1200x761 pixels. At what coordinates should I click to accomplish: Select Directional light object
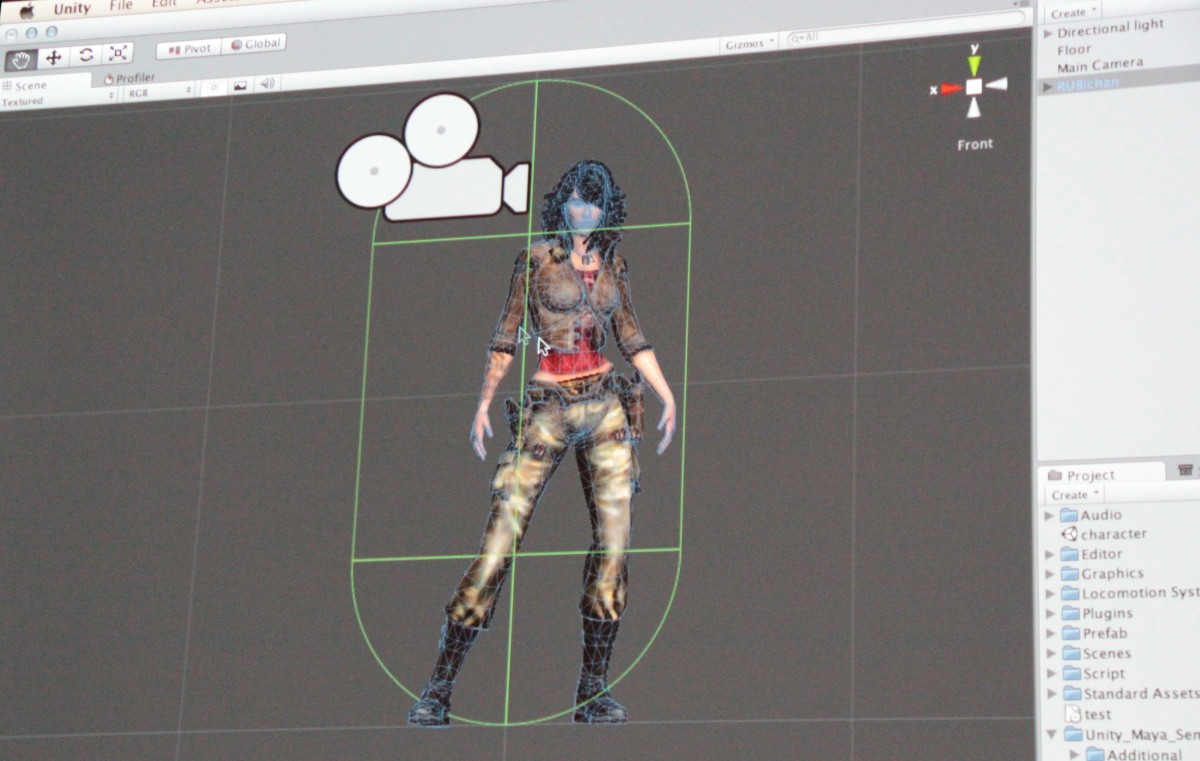[1110, 29]
